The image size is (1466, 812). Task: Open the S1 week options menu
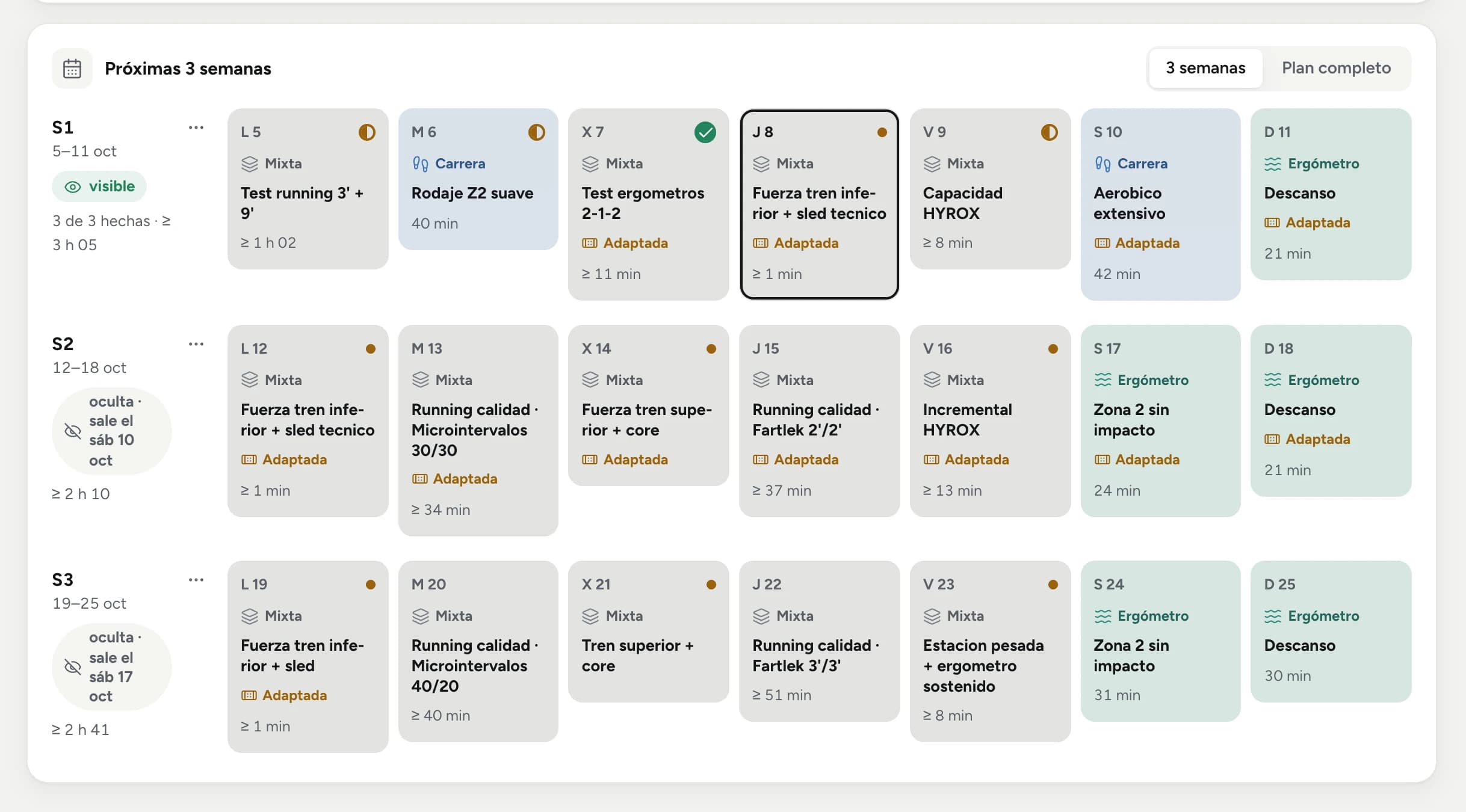point(196,128)
